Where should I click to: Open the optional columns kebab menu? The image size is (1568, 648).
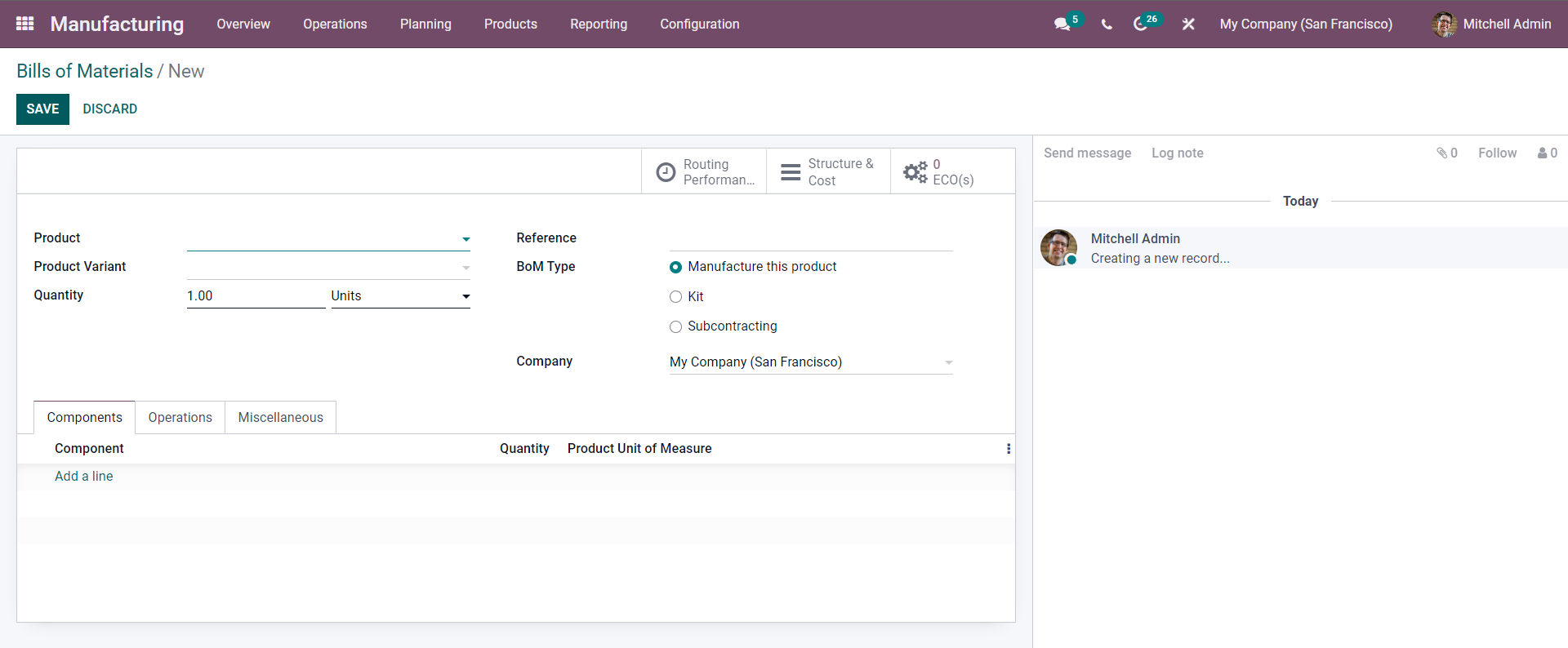point(1009,449)
